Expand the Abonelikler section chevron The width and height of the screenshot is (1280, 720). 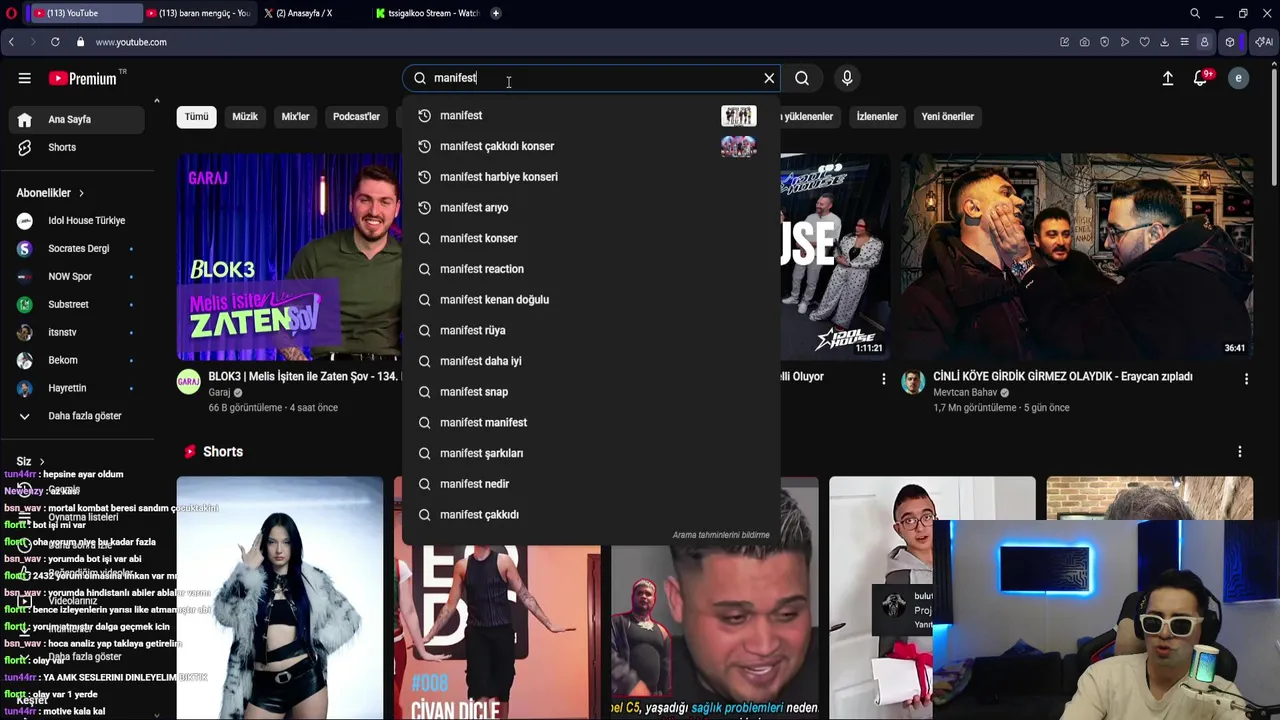point(81,193)
